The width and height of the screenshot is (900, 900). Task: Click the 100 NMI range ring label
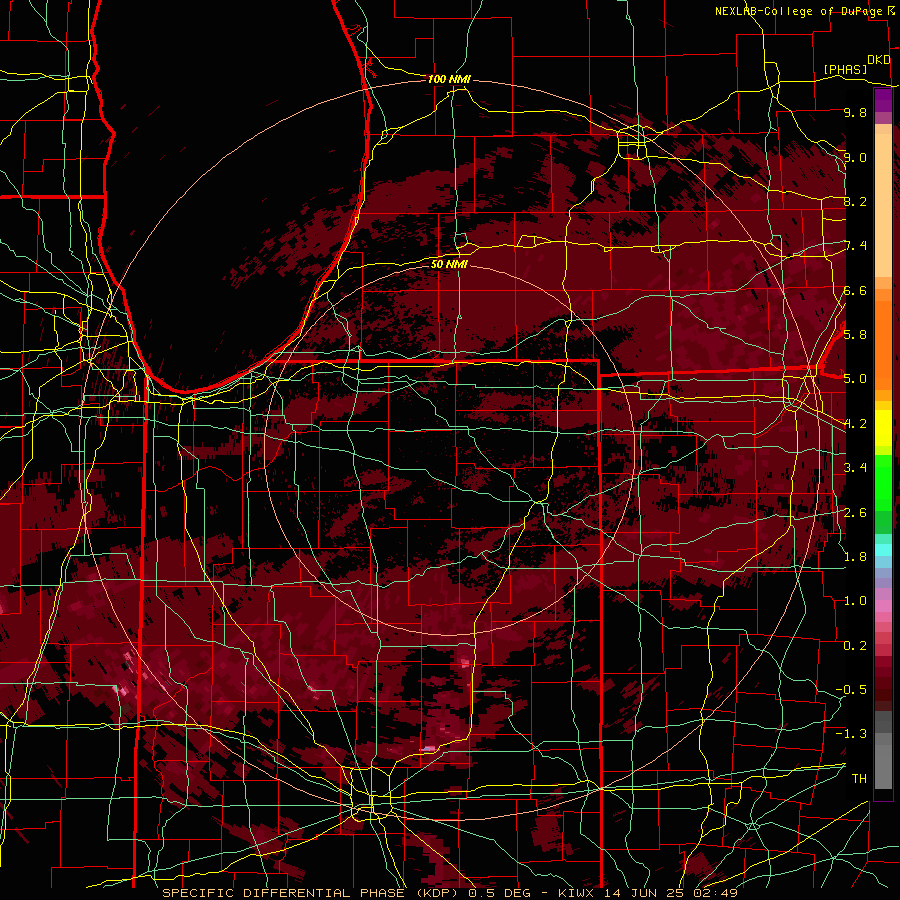[x=449, y=79]
